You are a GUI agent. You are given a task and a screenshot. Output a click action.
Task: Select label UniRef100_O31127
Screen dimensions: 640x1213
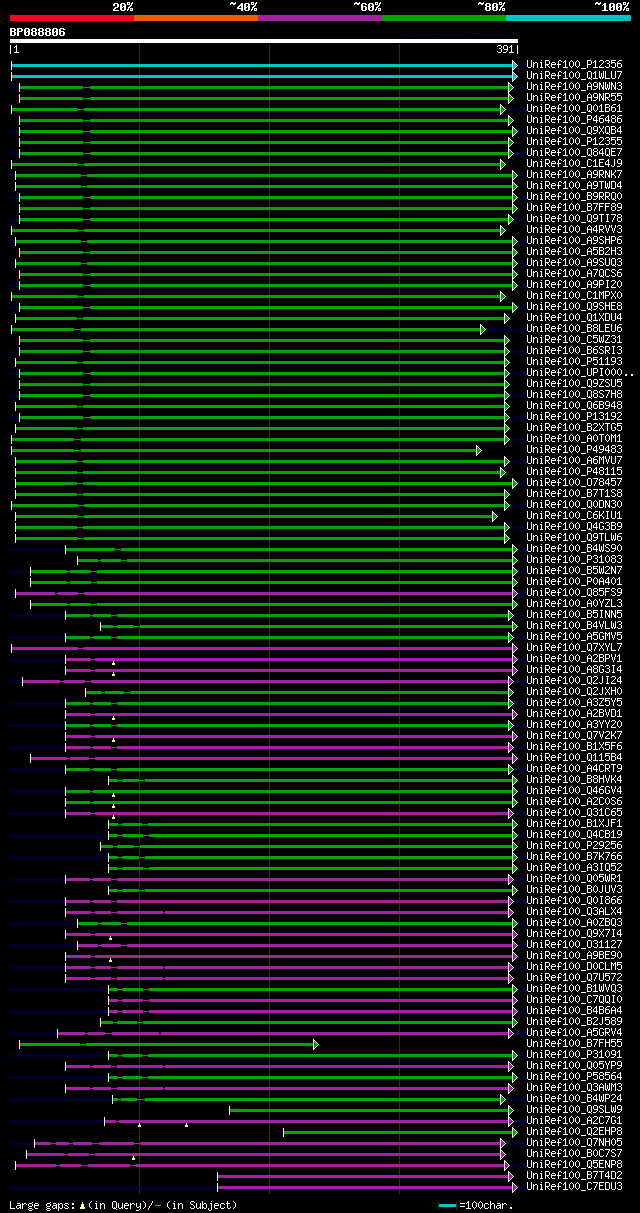tap(574, 944)
